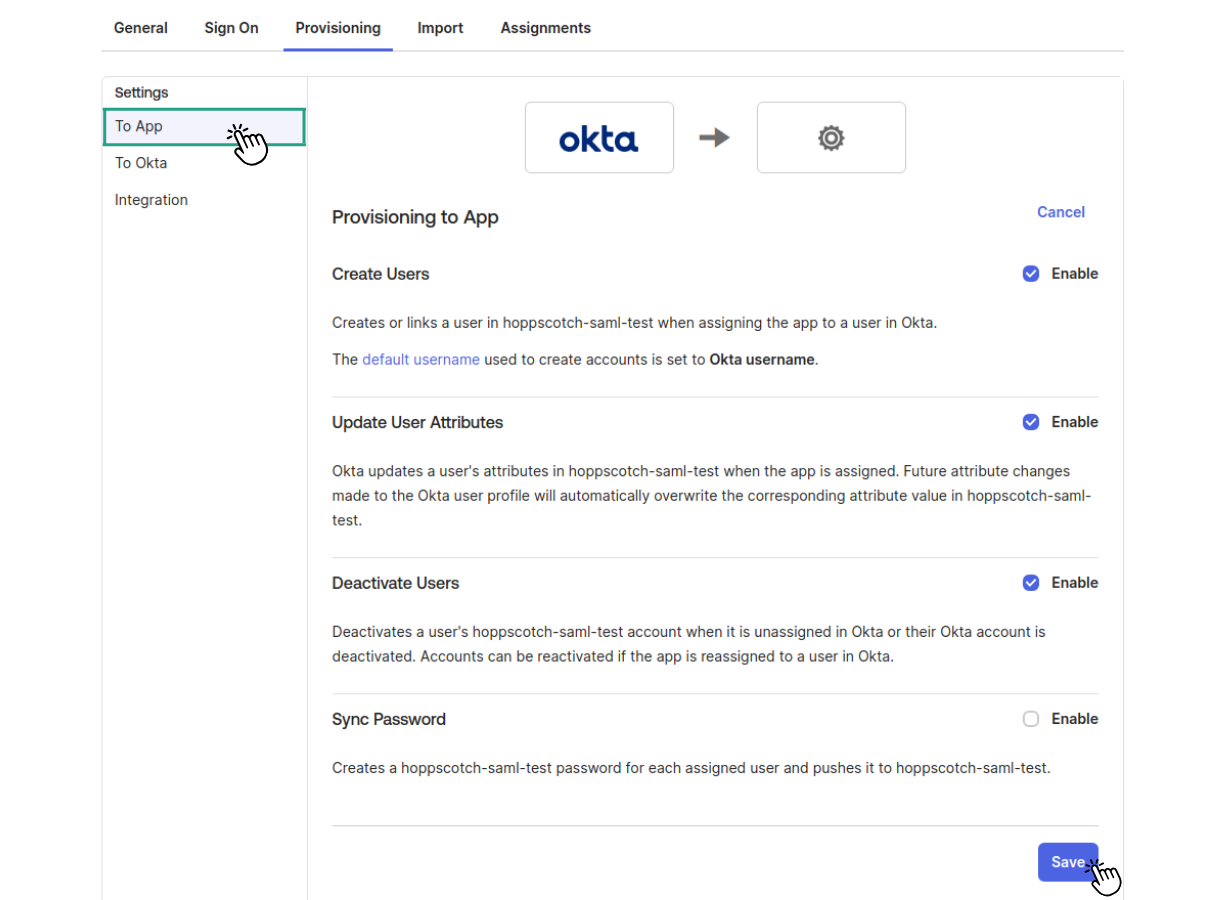Save the provisioning settings
This screenshot has width=1224, height=900.
[x=1068, y=862]
